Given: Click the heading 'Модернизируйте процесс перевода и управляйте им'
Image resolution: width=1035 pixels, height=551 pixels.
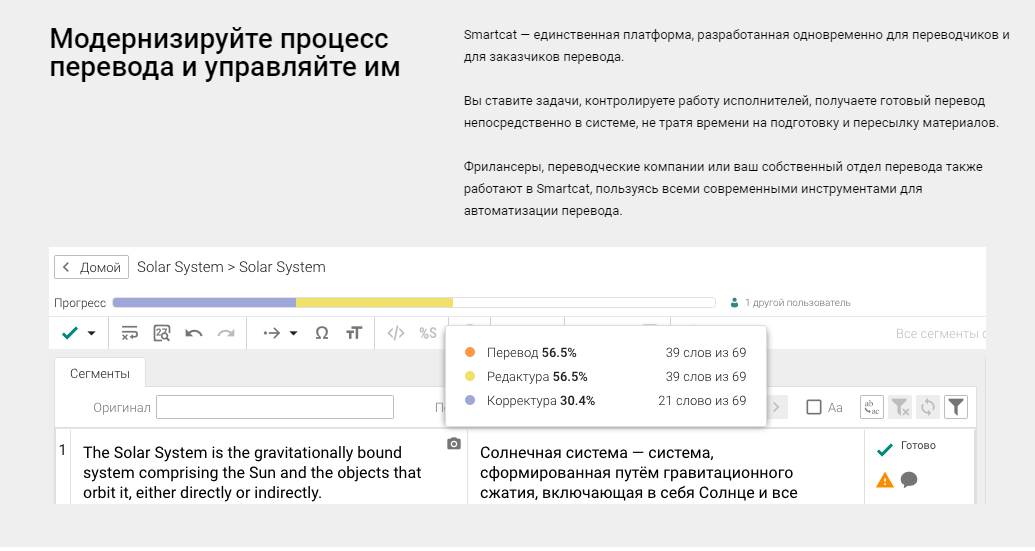Looking at the screenshot, I should coord(225,53).
